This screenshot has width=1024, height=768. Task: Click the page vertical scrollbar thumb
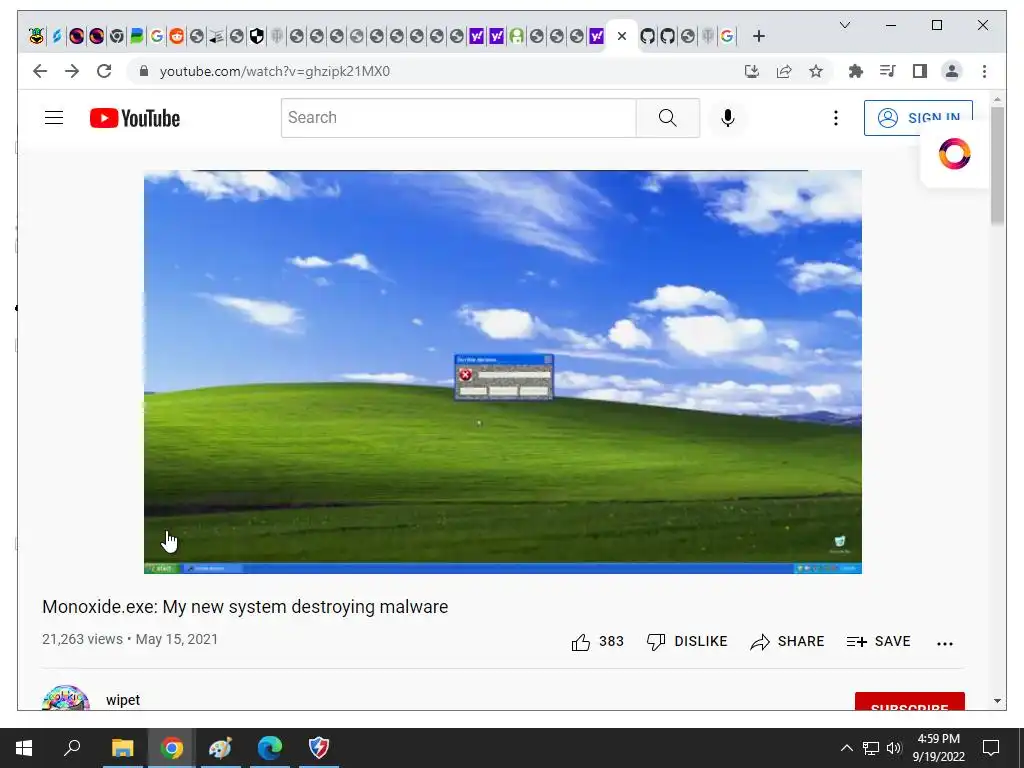(x=997, y=165)
